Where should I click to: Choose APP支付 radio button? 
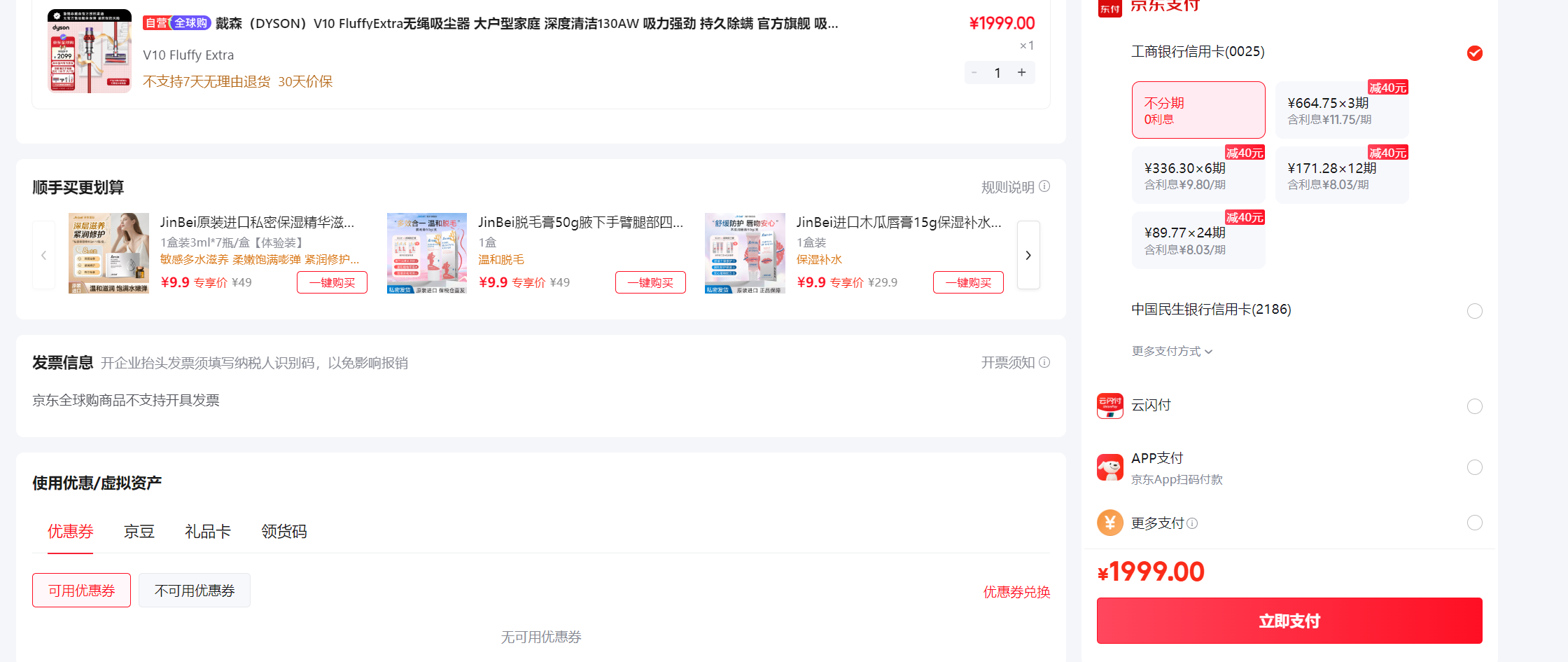pyautogui.click(x=1475, y=467)
